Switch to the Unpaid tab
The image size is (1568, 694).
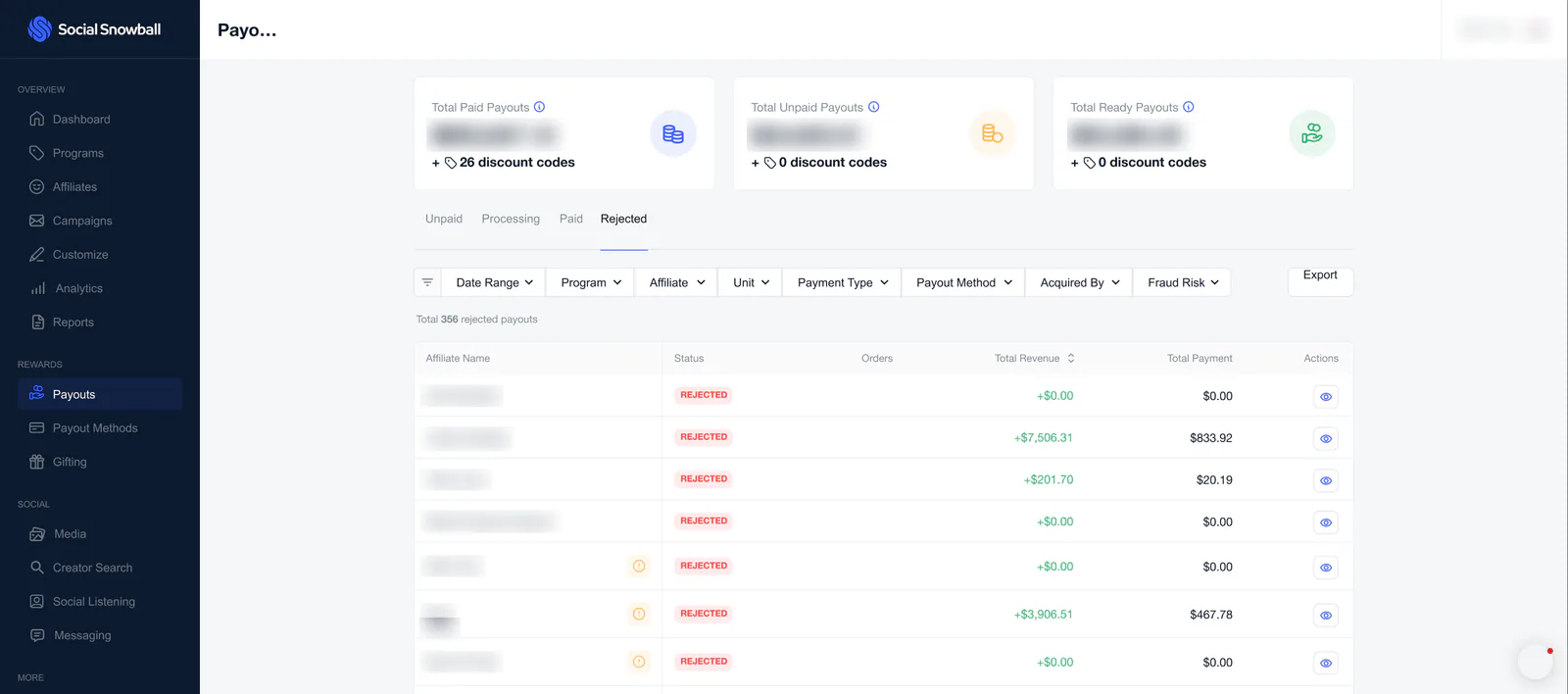pyautogui.click(x=444, y=219)
